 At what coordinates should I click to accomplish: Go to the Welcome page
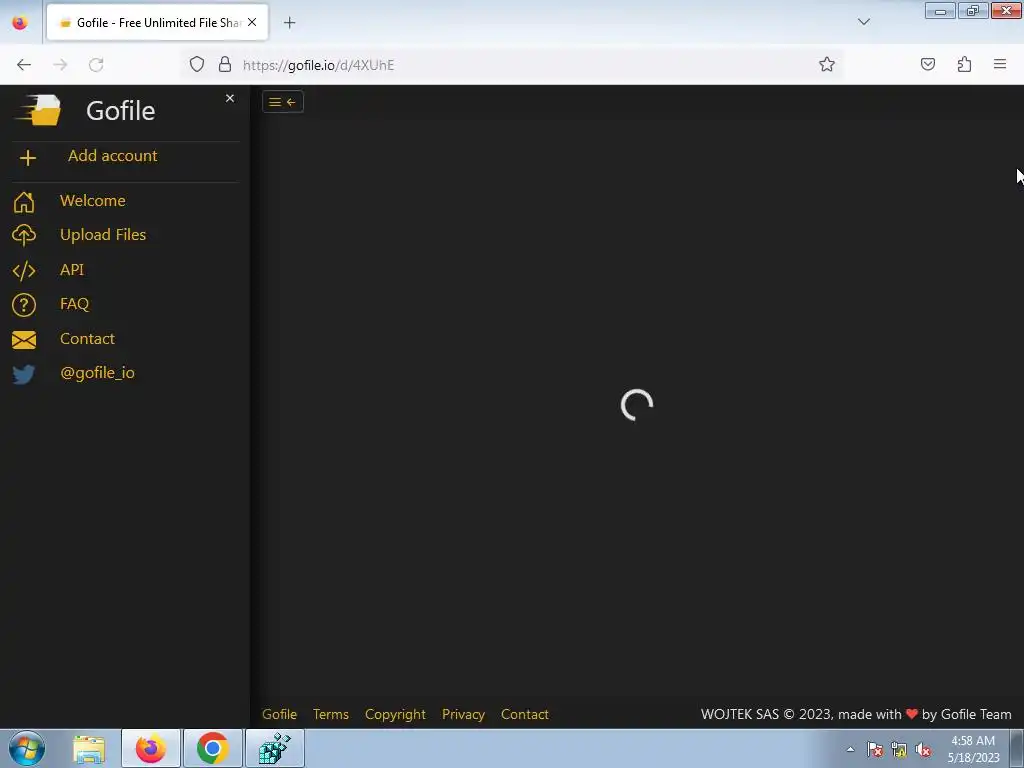tap(93, 200)
